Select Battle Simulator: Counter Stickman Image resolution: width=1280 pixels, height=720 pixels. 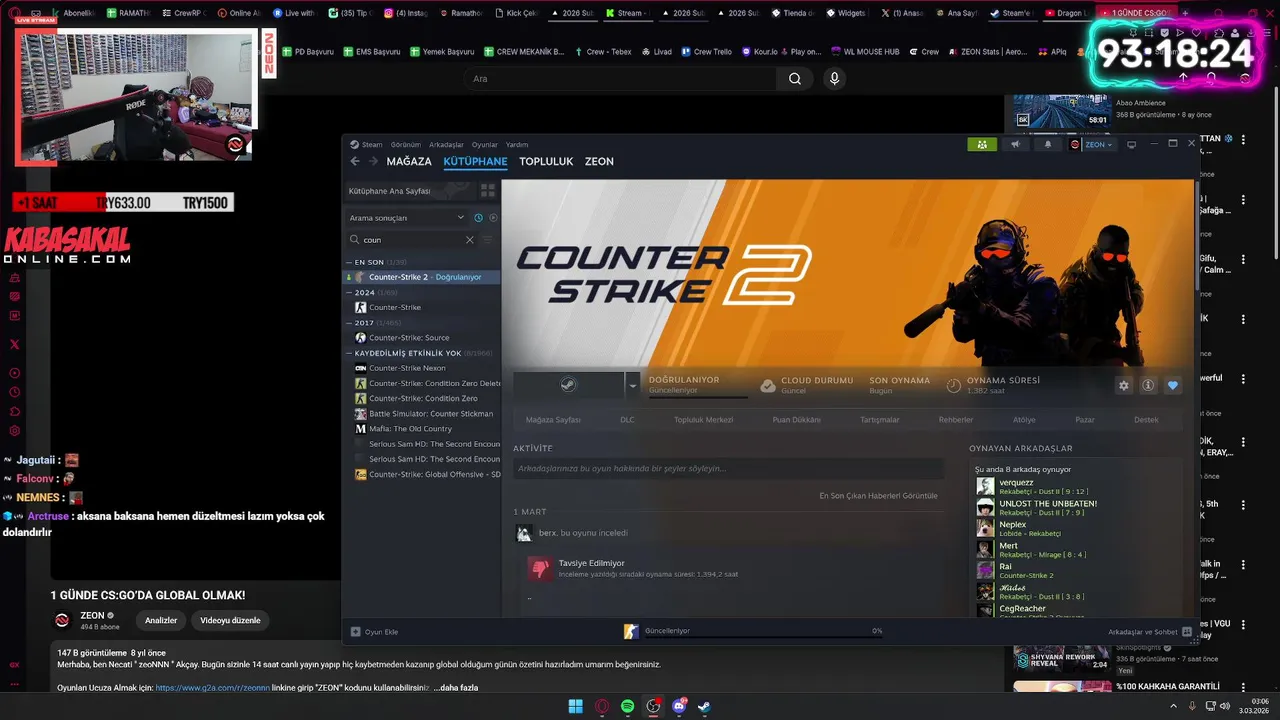430,414
